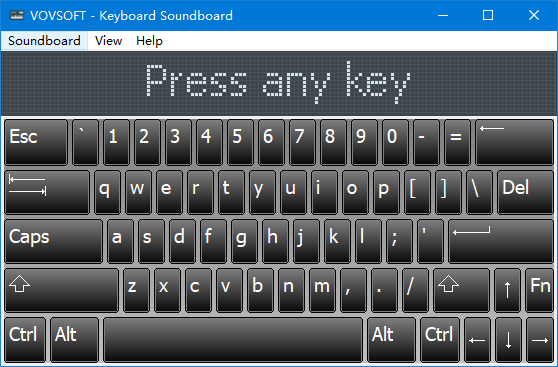Click the d key
Screen dimensions: 558x367
click(x=182, y=241)
